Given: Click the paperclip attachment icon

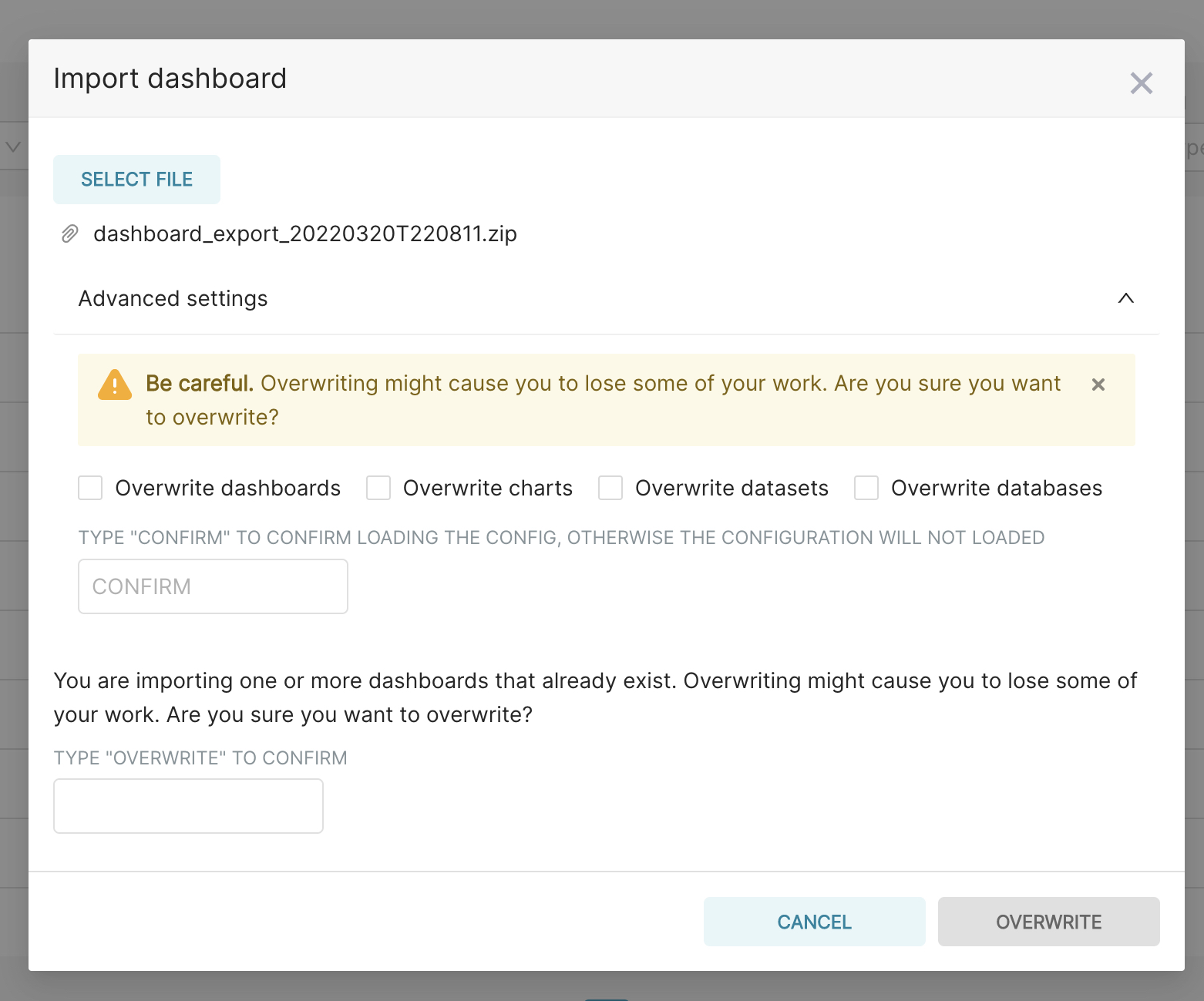Looking at the screenshot, I should pyautogui.click(x=70, y=233).
